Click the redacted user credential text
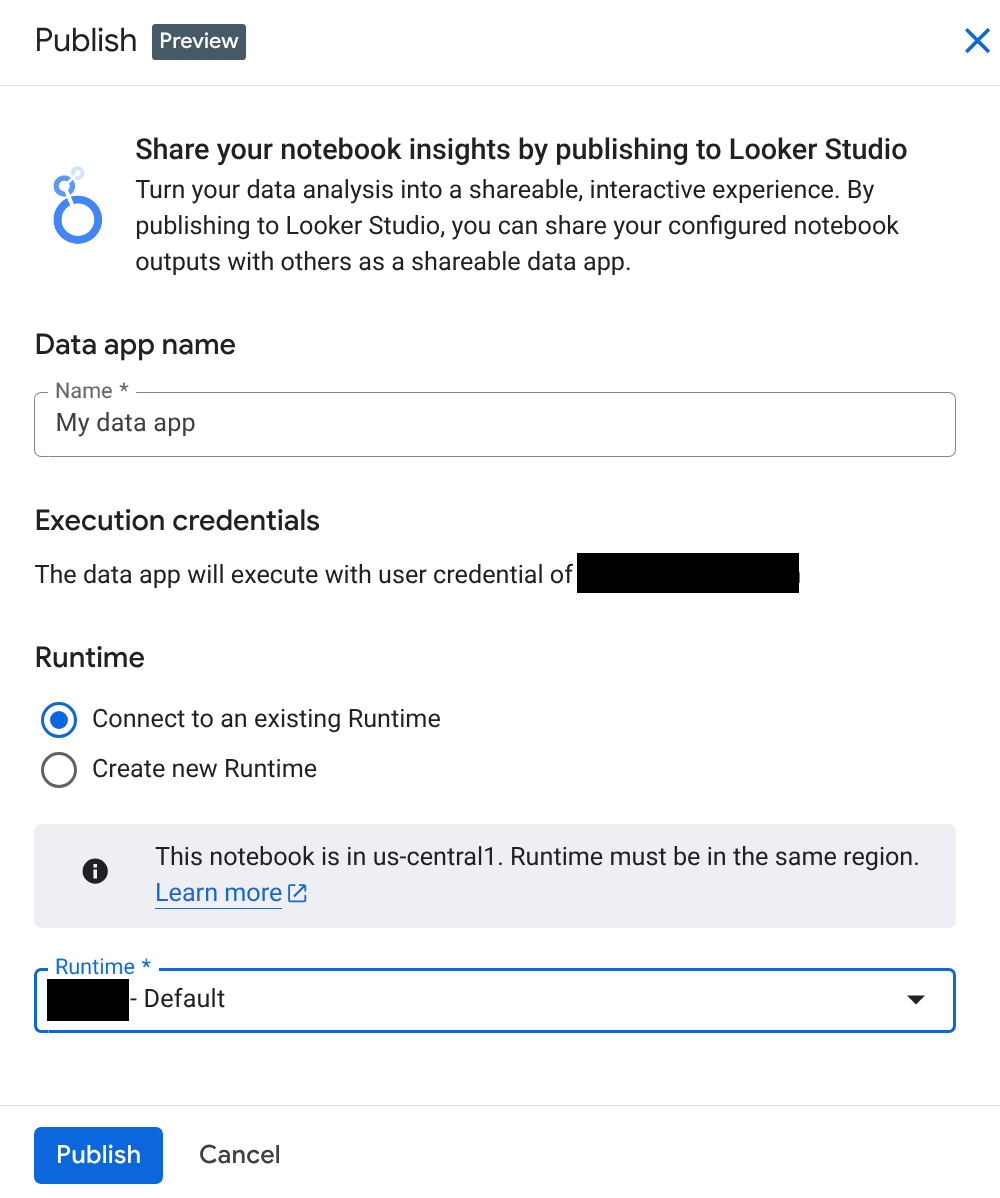The image size is (1000, 1198). 687,573
